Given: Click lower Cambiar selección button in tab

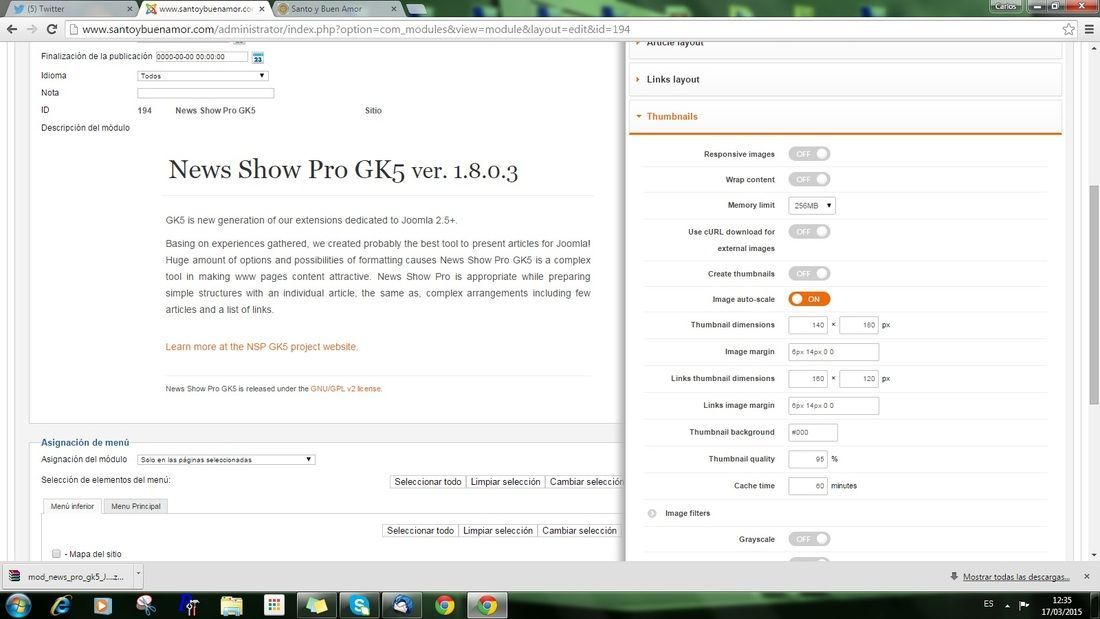Looking at the screenshot, I should [579, 531].
